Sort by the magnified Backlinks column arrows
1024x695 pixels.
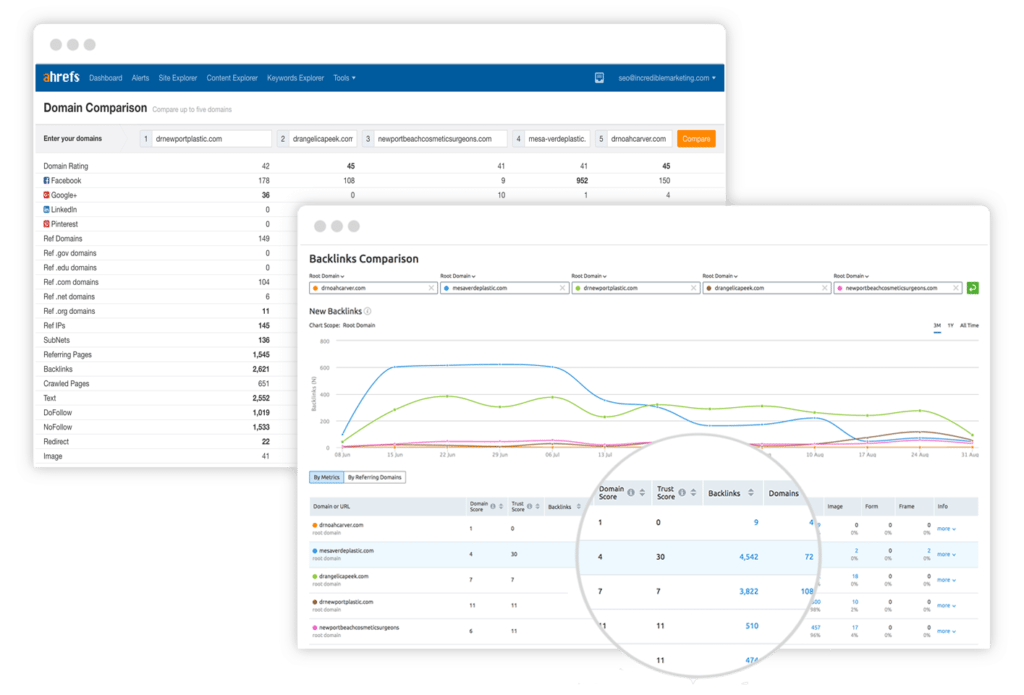click(751, 493)
